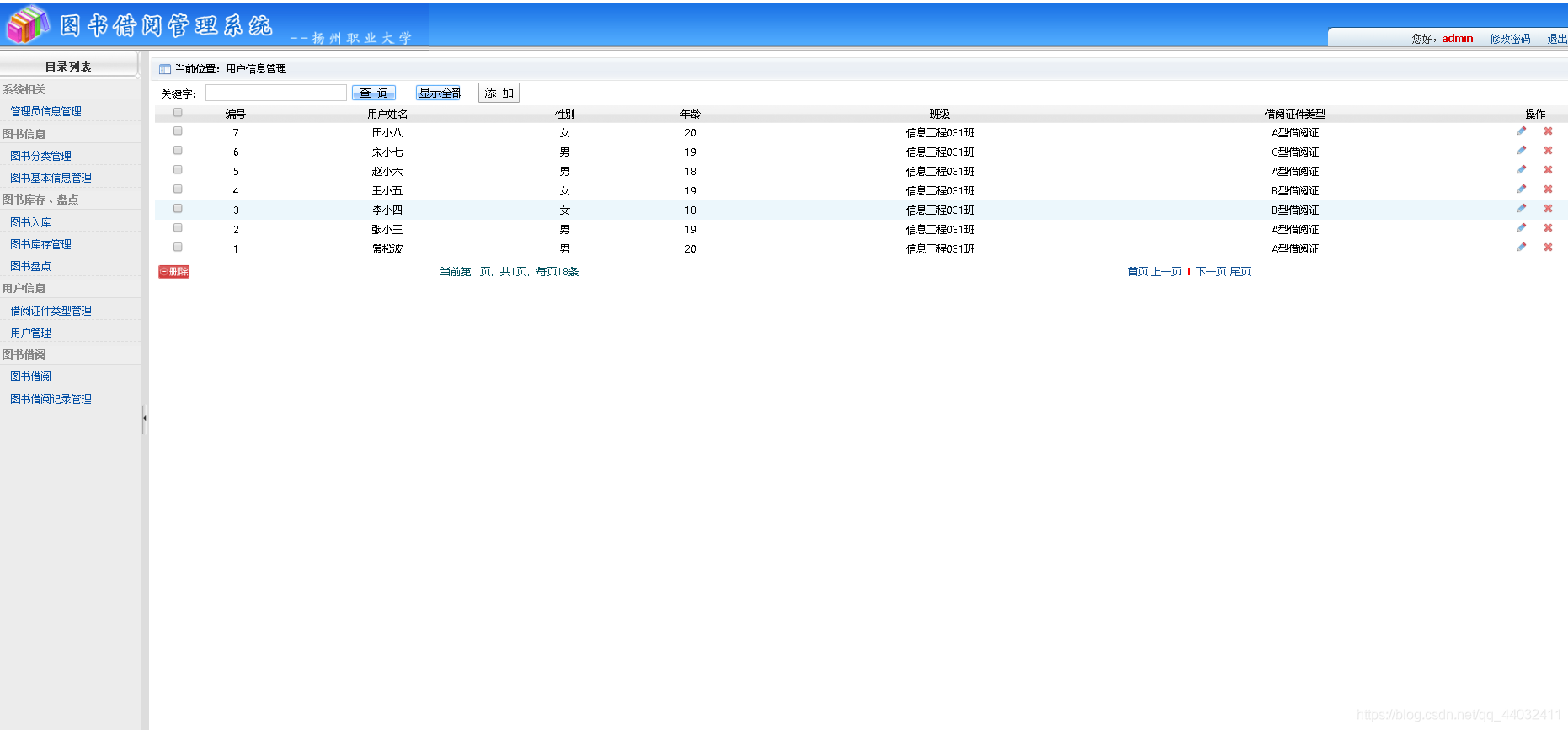Click the 退出 logout link
The width and height of the screenshot is (1568, 730).
(1557, 39)
